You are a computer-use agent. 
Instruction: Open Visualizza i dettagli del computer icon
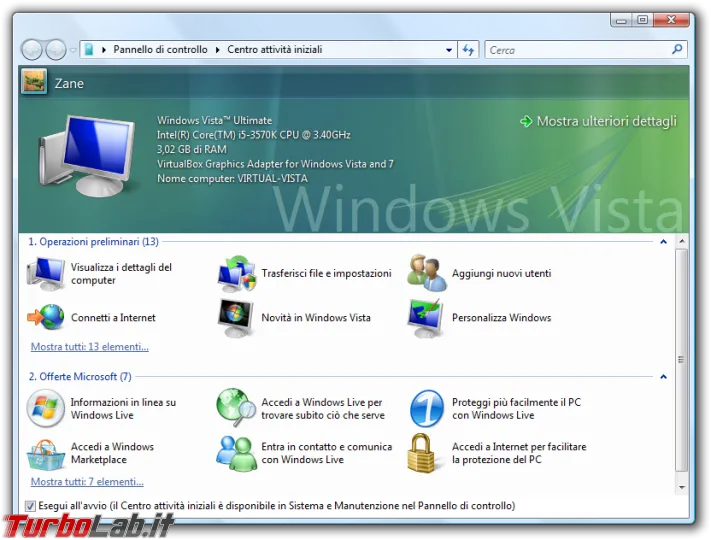coord(46,273)
